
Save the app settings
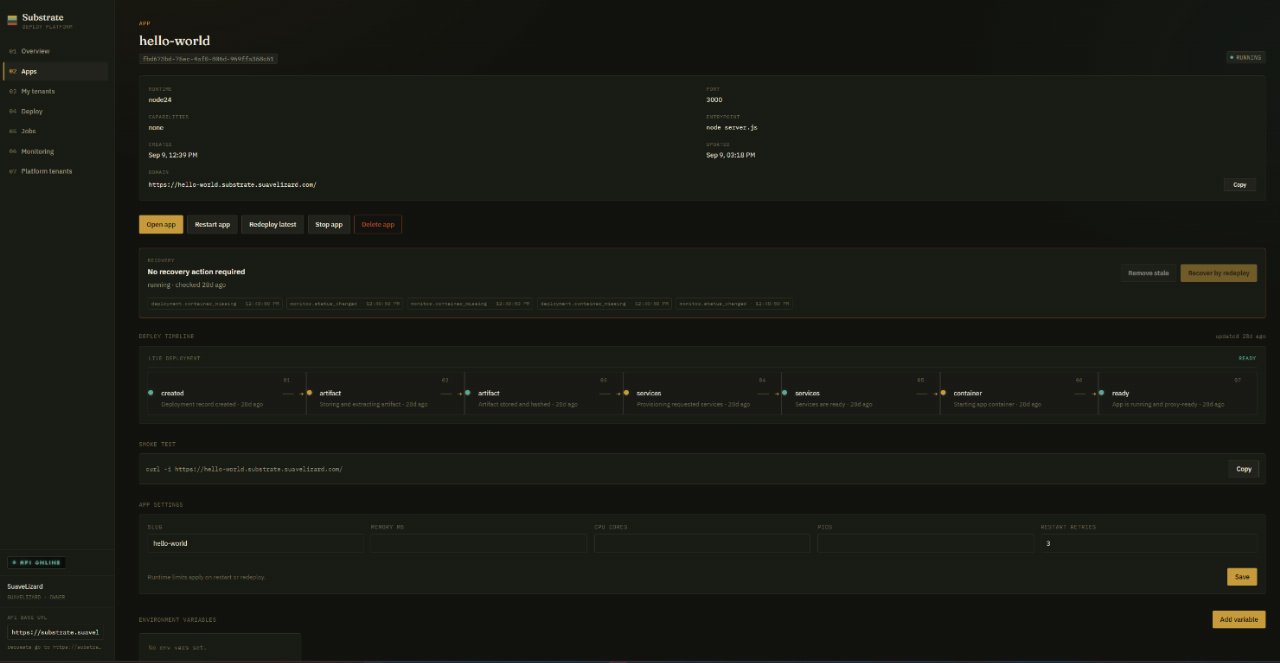point(1242,577)
